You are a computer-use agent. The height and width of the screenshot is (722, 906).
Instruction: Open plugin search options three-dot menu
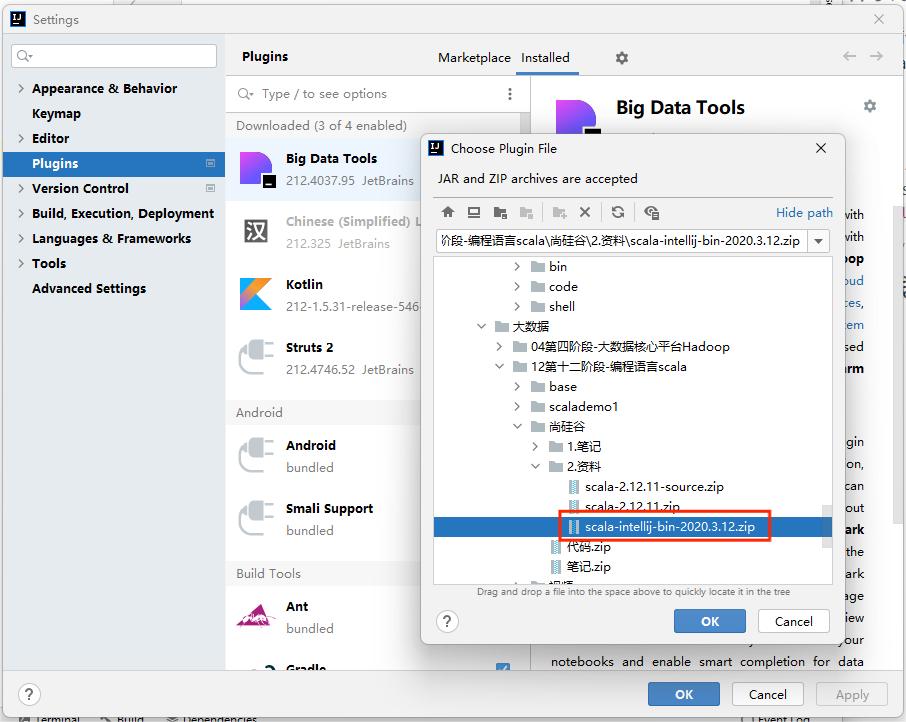[x=510, y=94]
